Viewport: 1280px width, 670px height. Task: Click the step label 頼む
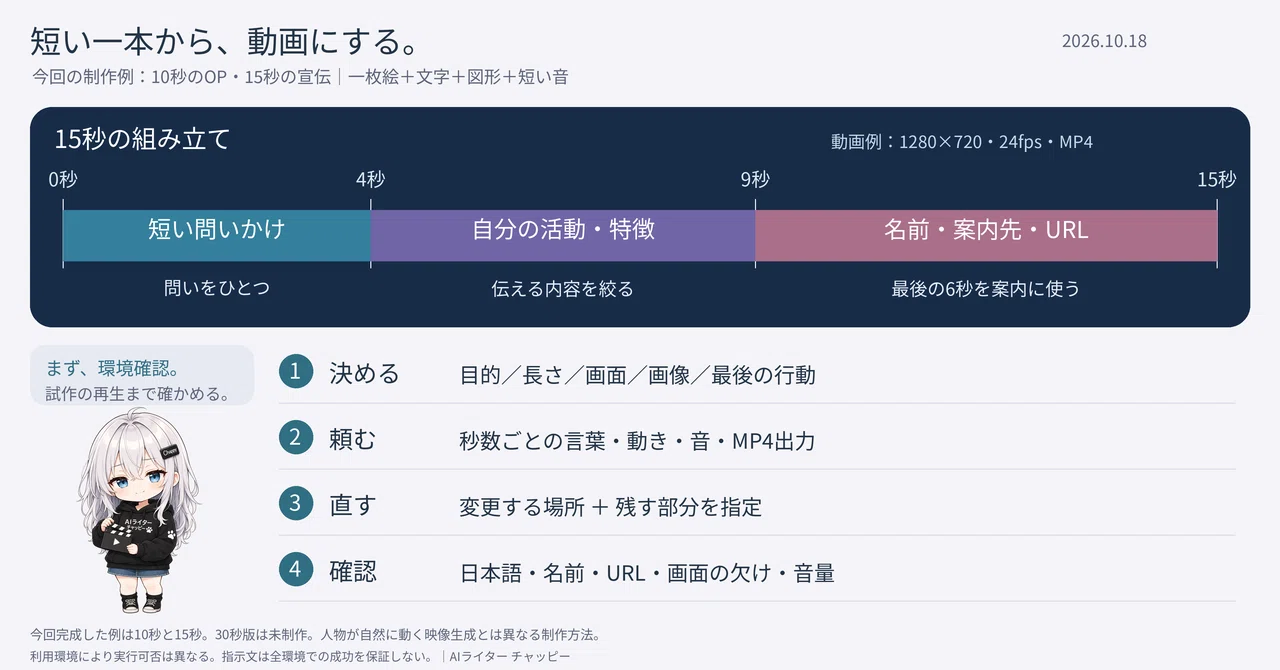[353, 438]
